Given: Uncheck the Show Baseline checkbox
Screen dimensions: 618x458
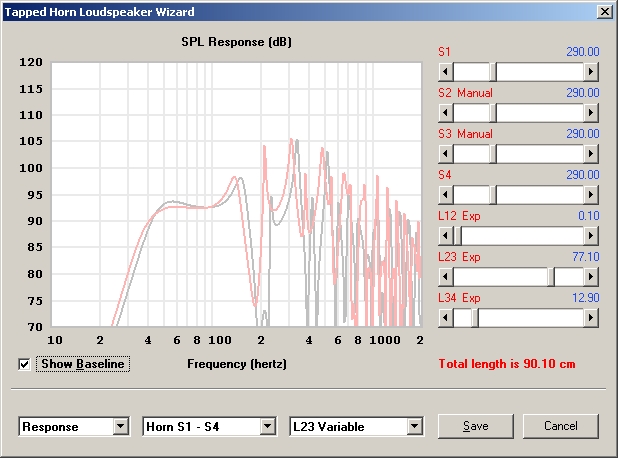Looking at the screenshot, I should click(24, 364).
